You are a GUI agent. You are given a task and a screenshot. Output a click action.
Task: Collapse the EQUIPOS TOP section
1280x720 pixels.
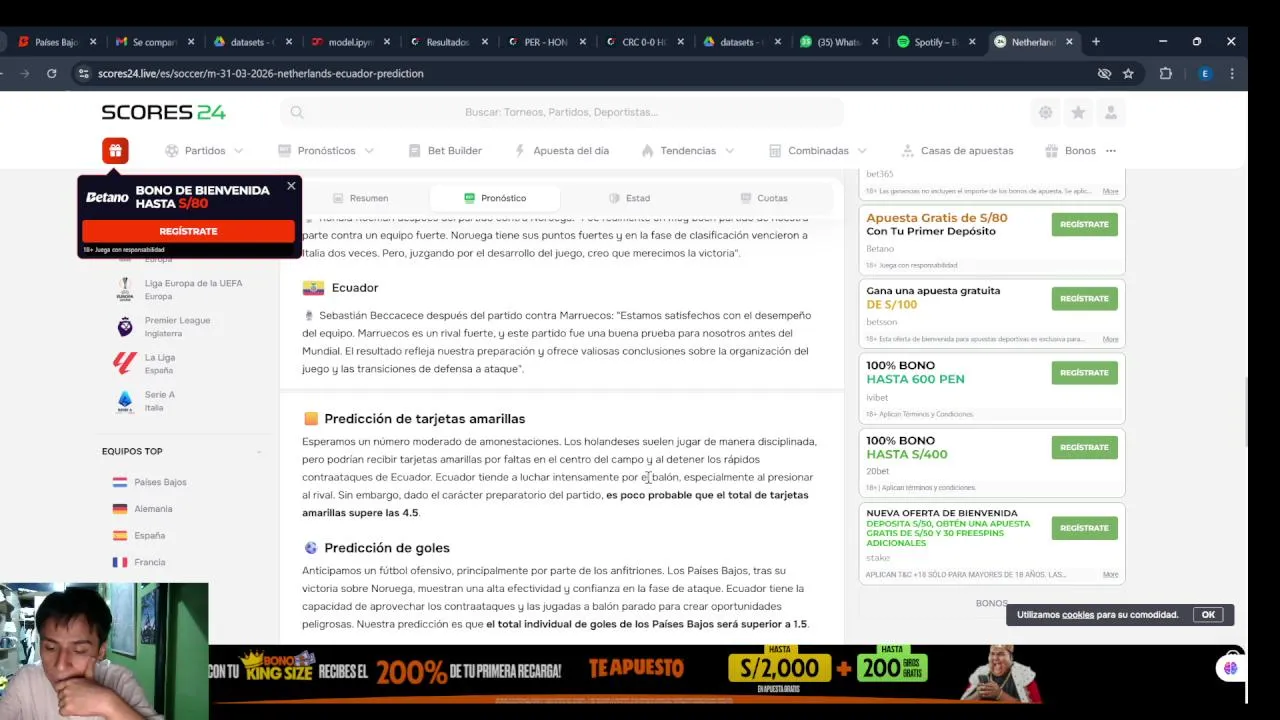[x=260, y=452]
